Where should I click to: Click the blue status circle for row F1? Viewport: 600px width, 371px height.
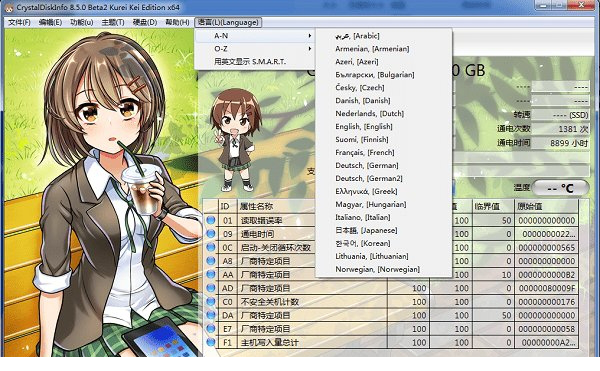tap(210, 342)
